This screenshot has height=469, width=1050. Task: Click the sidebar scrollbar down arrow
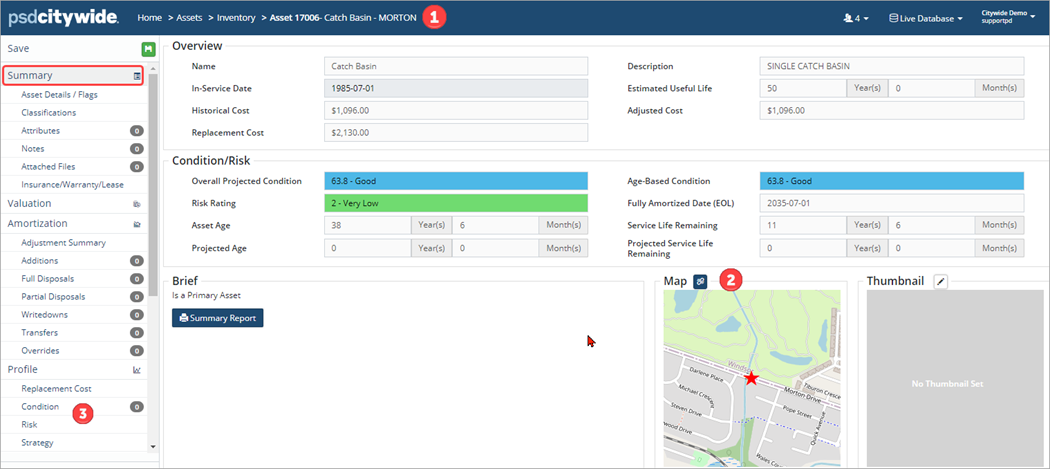pyautogui.click(x=153, y=446)
